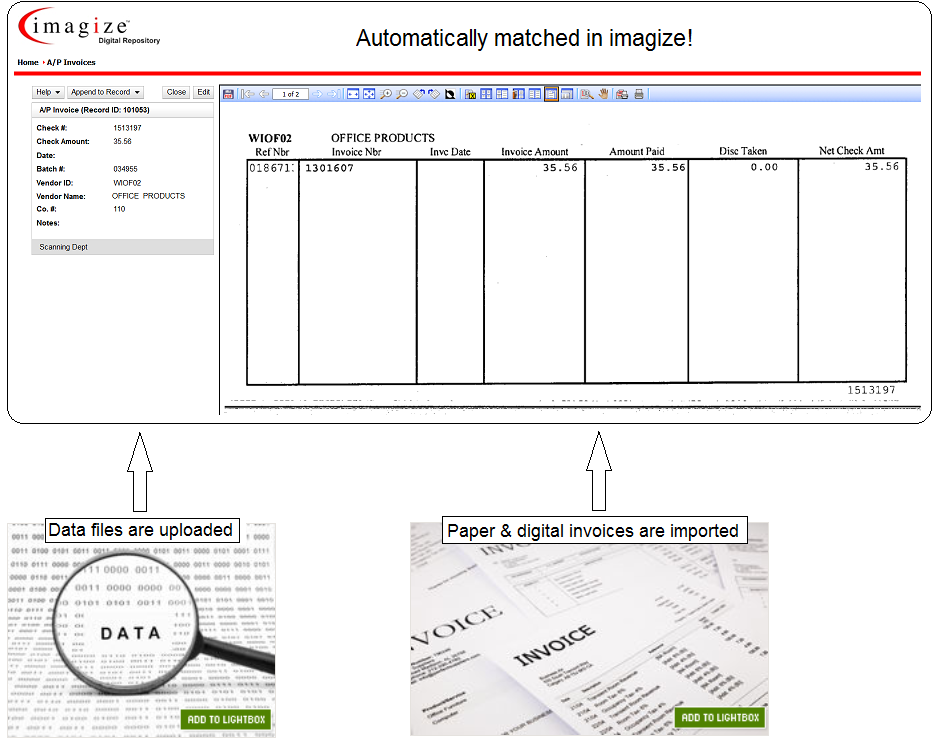Select vendor ID WIOF02 in record panel
Viewport: 938px width, 740px height.
coord(127,183)
